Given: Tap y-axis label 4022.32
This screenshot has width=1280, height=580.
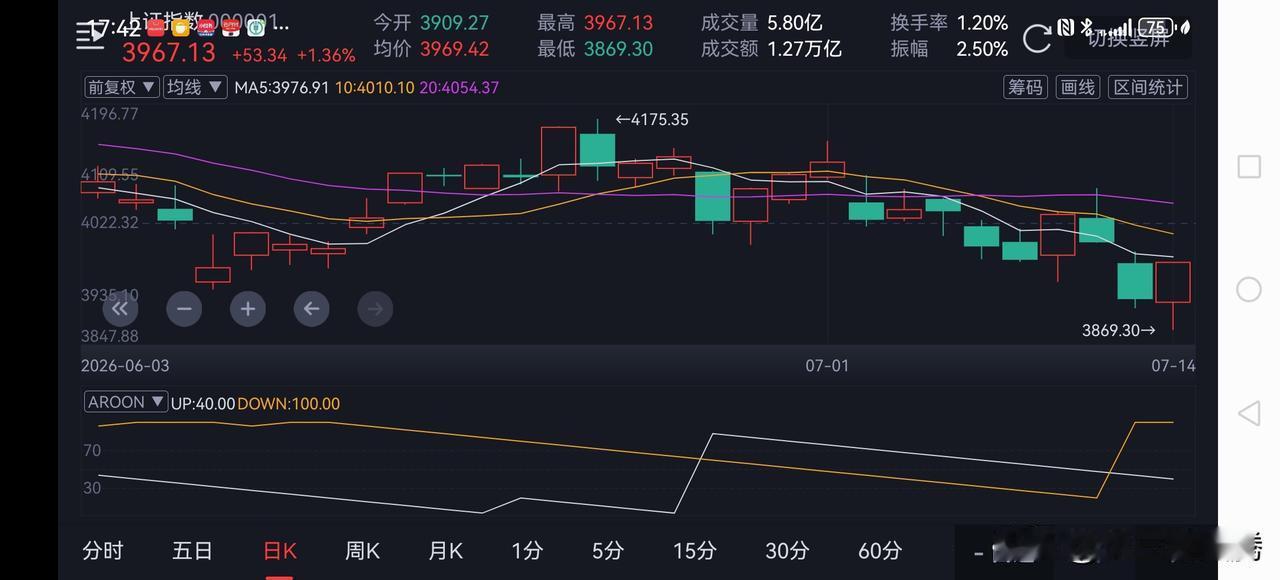Looking at the screenshot, I should (110, 222).
